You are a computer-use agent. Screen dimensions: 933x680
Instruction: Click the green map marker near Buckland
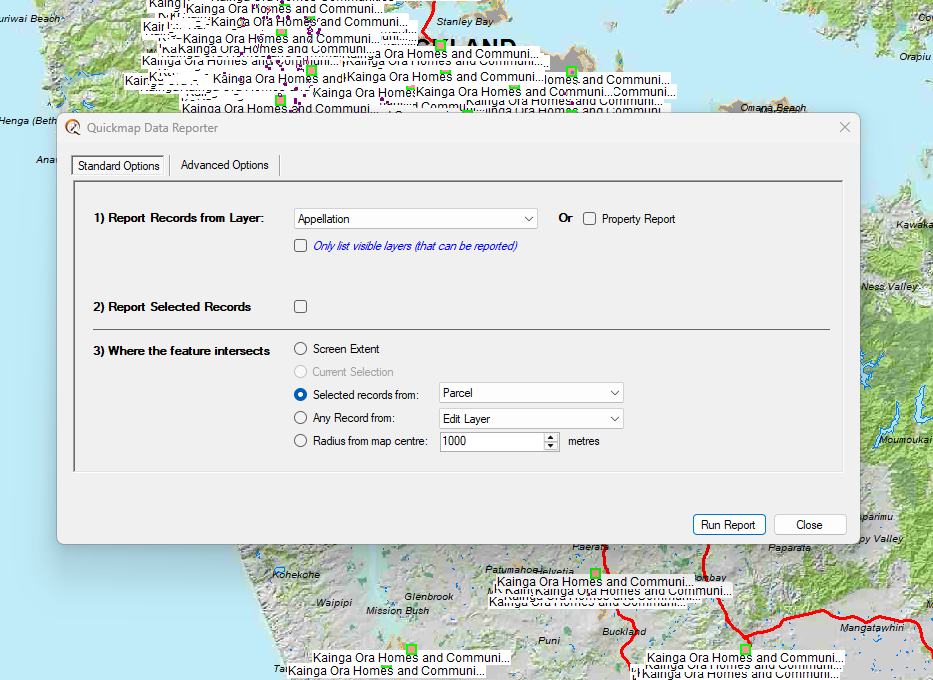pyautogui.click(x=596, y=574)
